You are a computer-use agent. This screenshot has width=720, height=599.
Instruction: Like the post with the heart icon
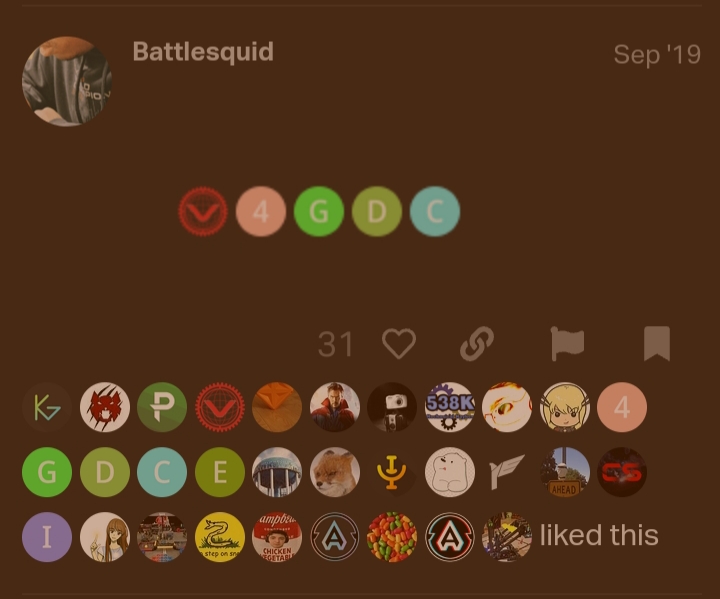[399, 343]
